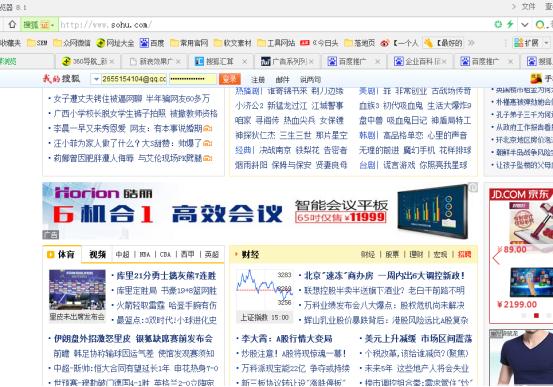553x387 pixels.
Task: Expand the dropdown arrow next to 扩展
Action: pos(546,43)
